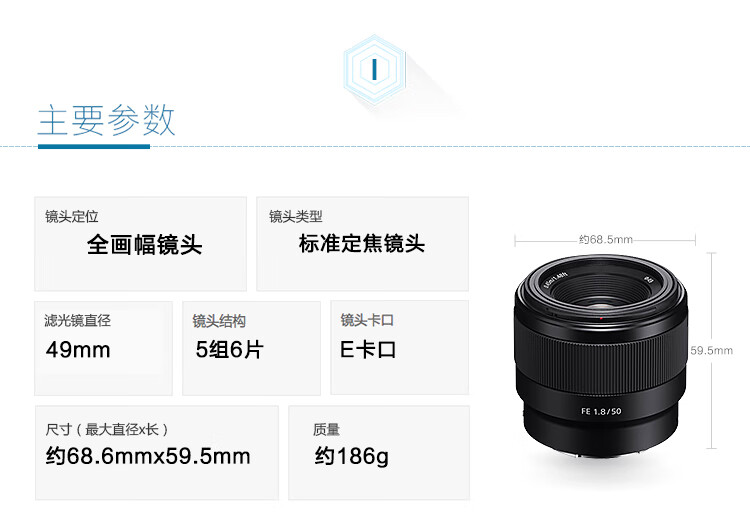Open the 滤光镜直径 49mm card
Viewport: 750px width, 521px height.
(103, 348)
